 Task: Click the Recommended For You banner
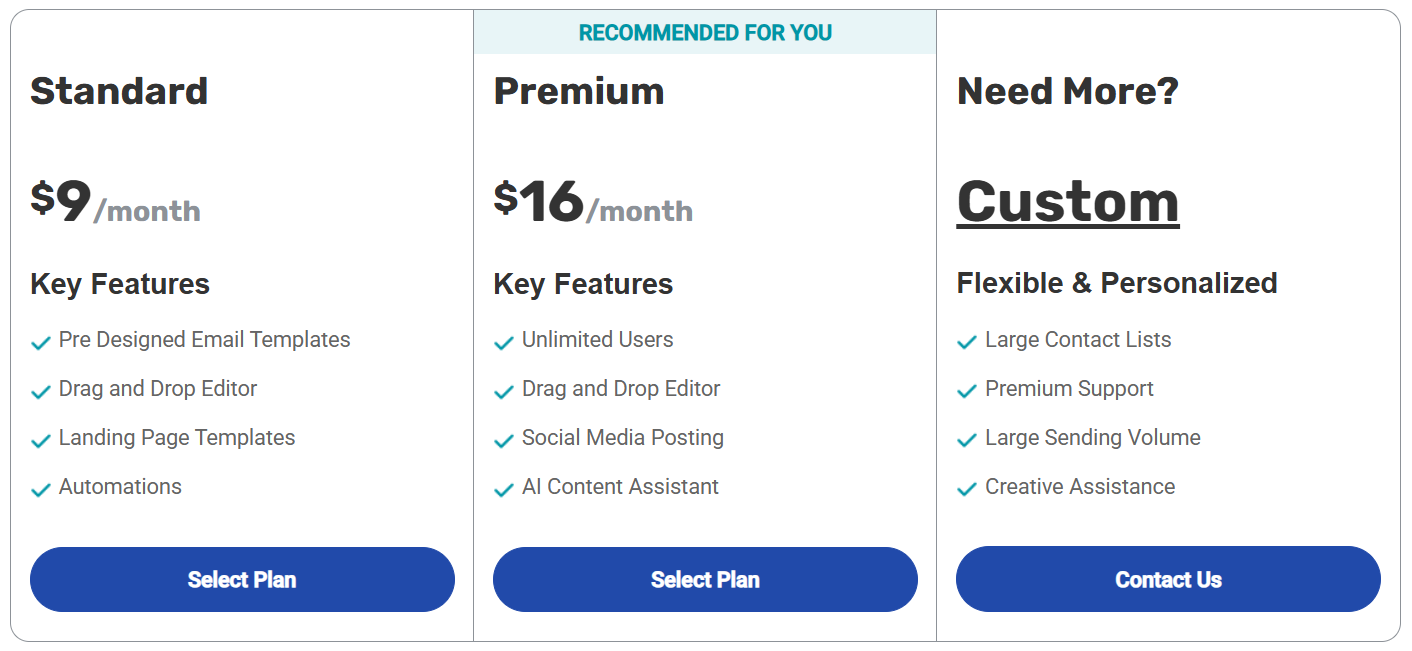tap(705, 33)
